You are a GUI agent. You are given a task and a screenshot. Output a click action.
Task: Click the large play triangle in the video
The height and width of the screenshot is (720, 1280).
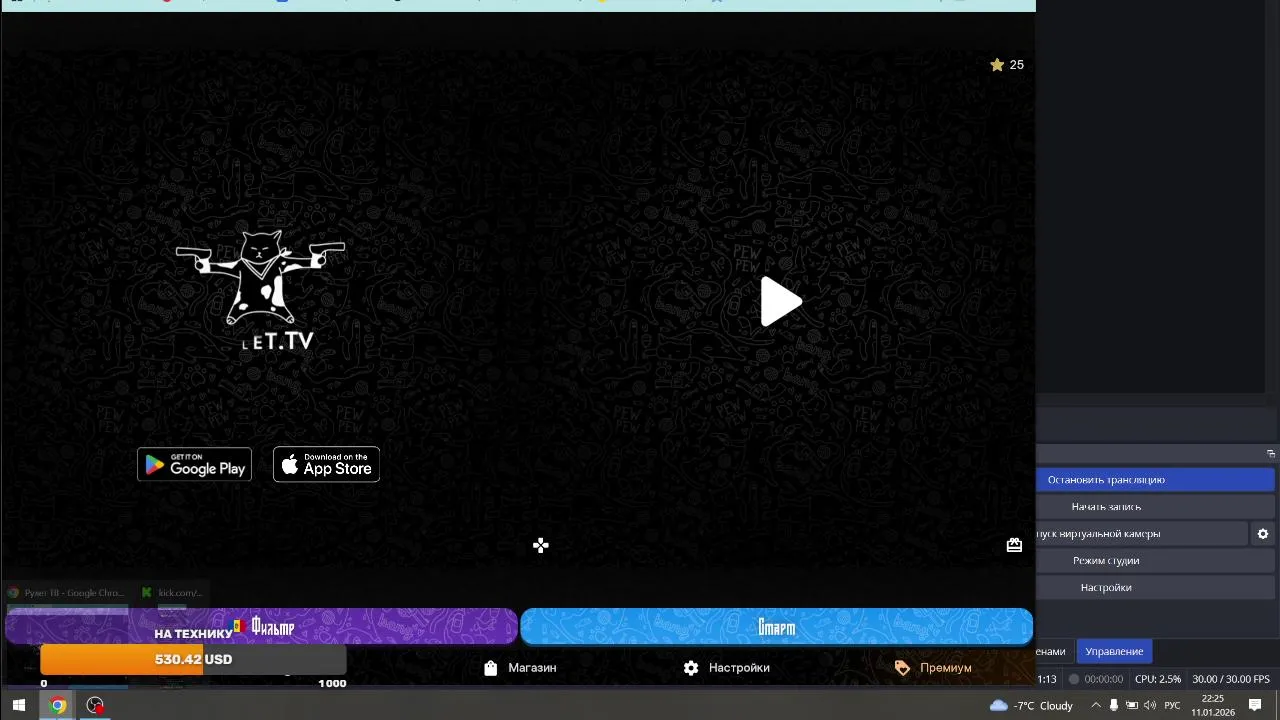[780, 302]
